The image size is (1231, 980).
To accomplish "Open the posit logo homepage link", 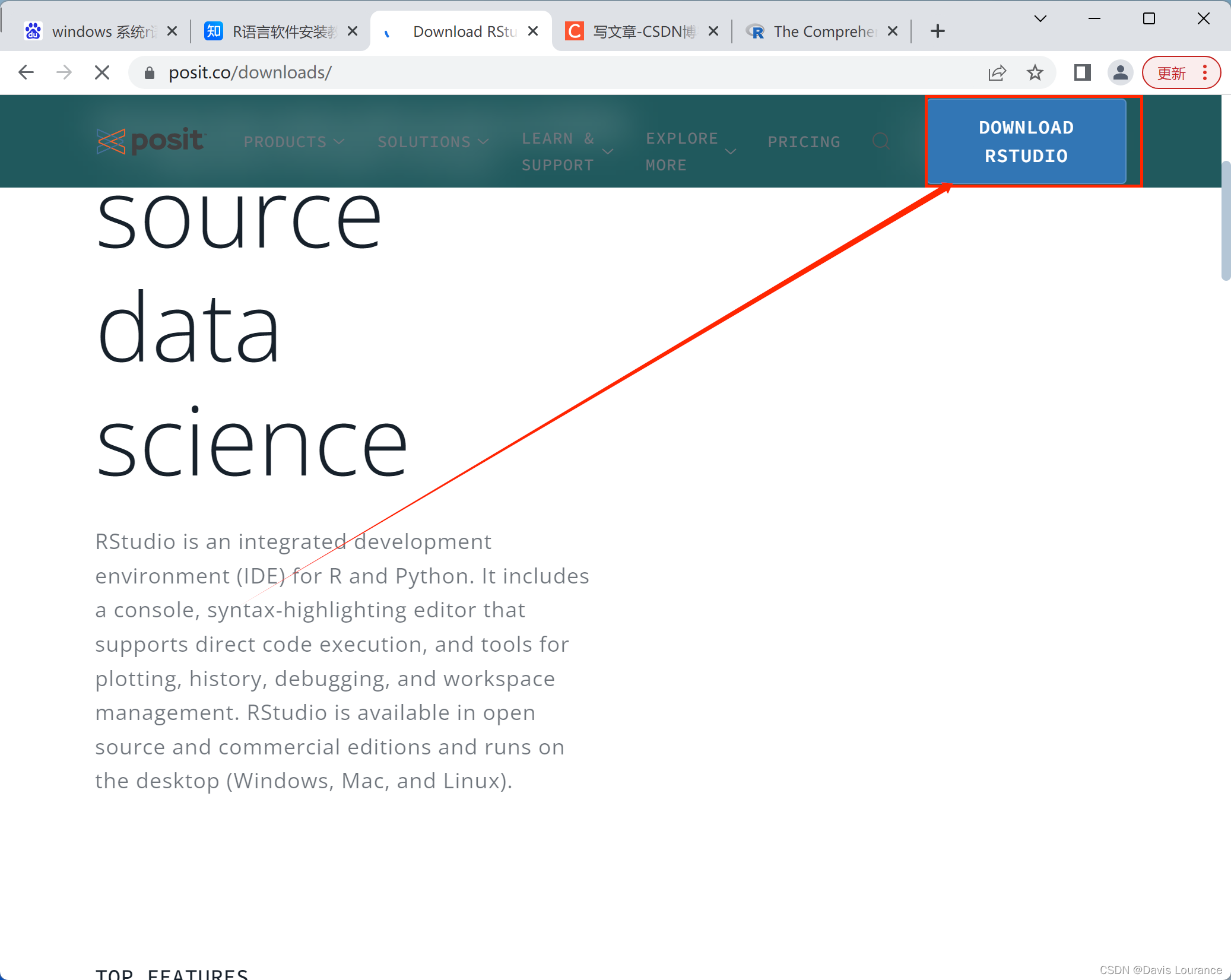I will (x=151, y=141).
